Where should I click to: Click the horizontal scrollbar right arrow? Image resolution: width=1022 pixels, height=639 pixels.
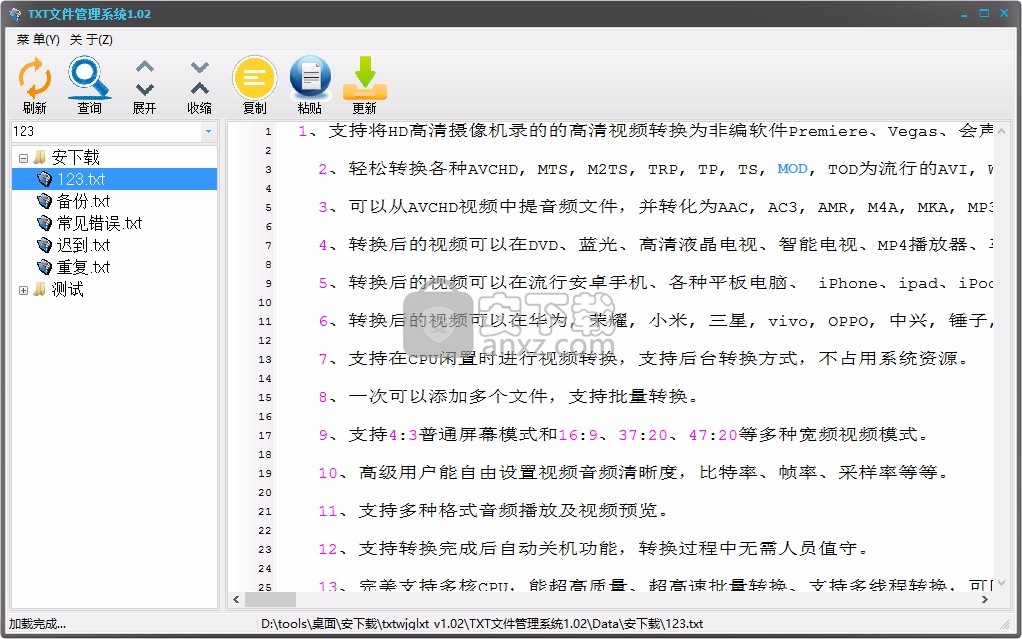click(x=985, y=599)
